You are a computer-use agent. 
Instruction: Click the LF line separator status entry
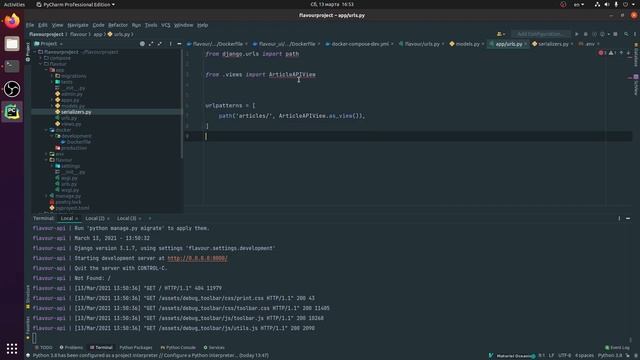(551, 356)
